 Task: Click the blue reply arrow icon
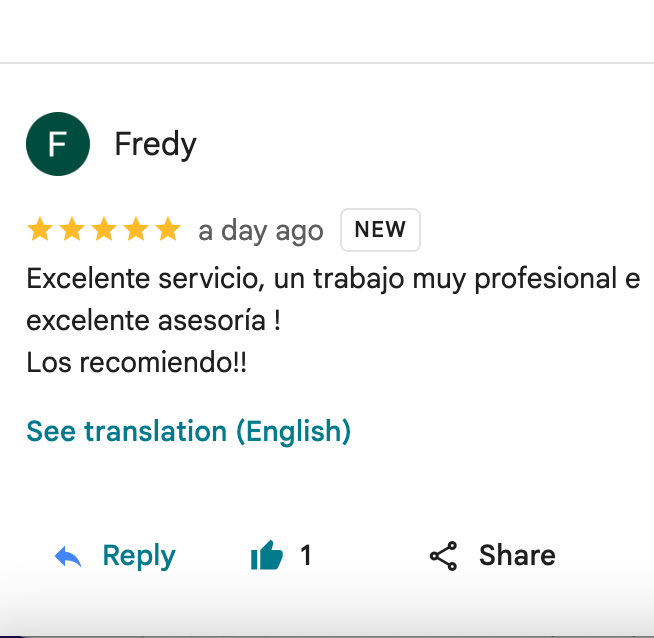(68, 557)
